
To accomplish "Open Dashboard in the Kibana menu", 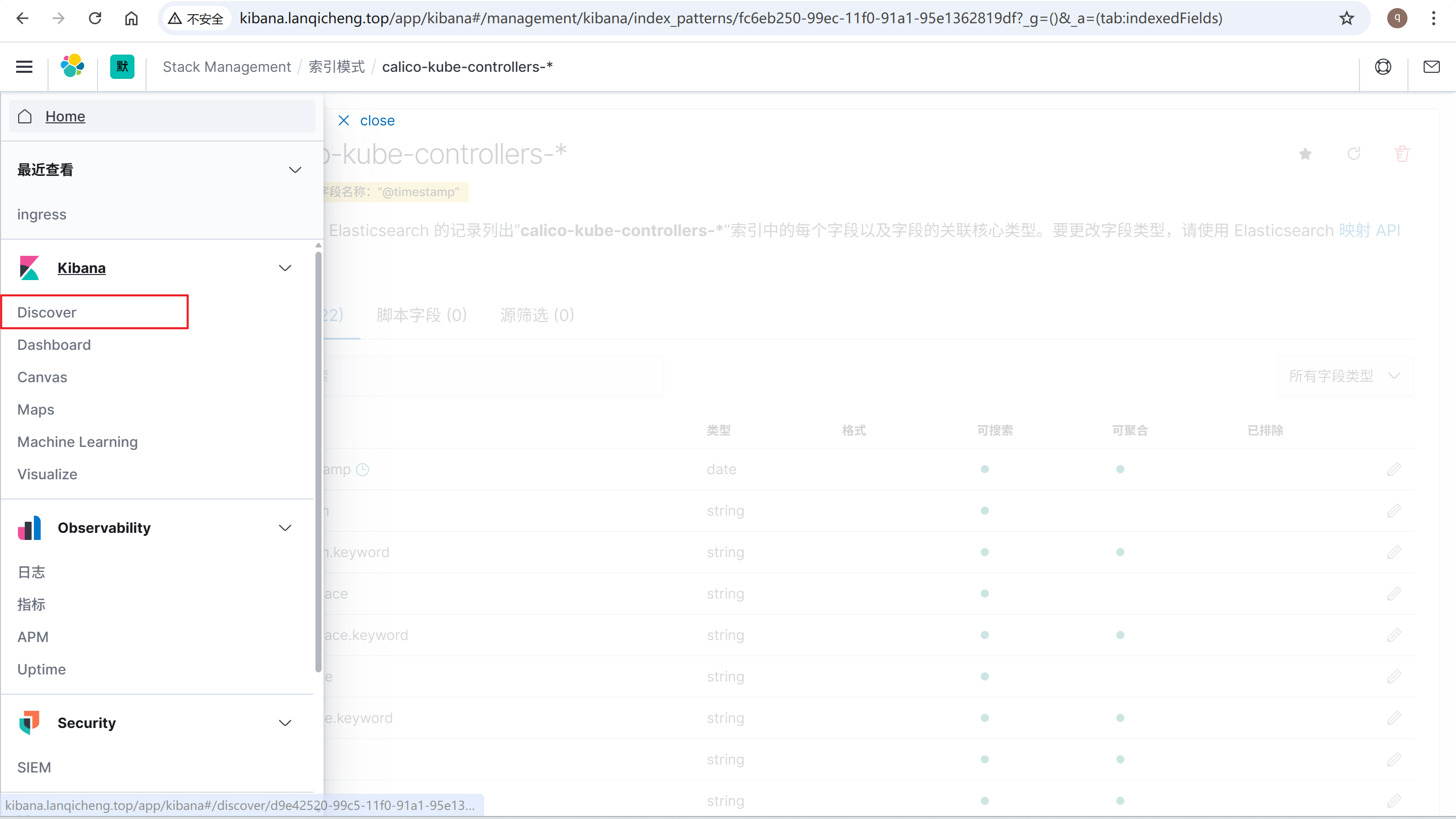I will coord(54,345).
